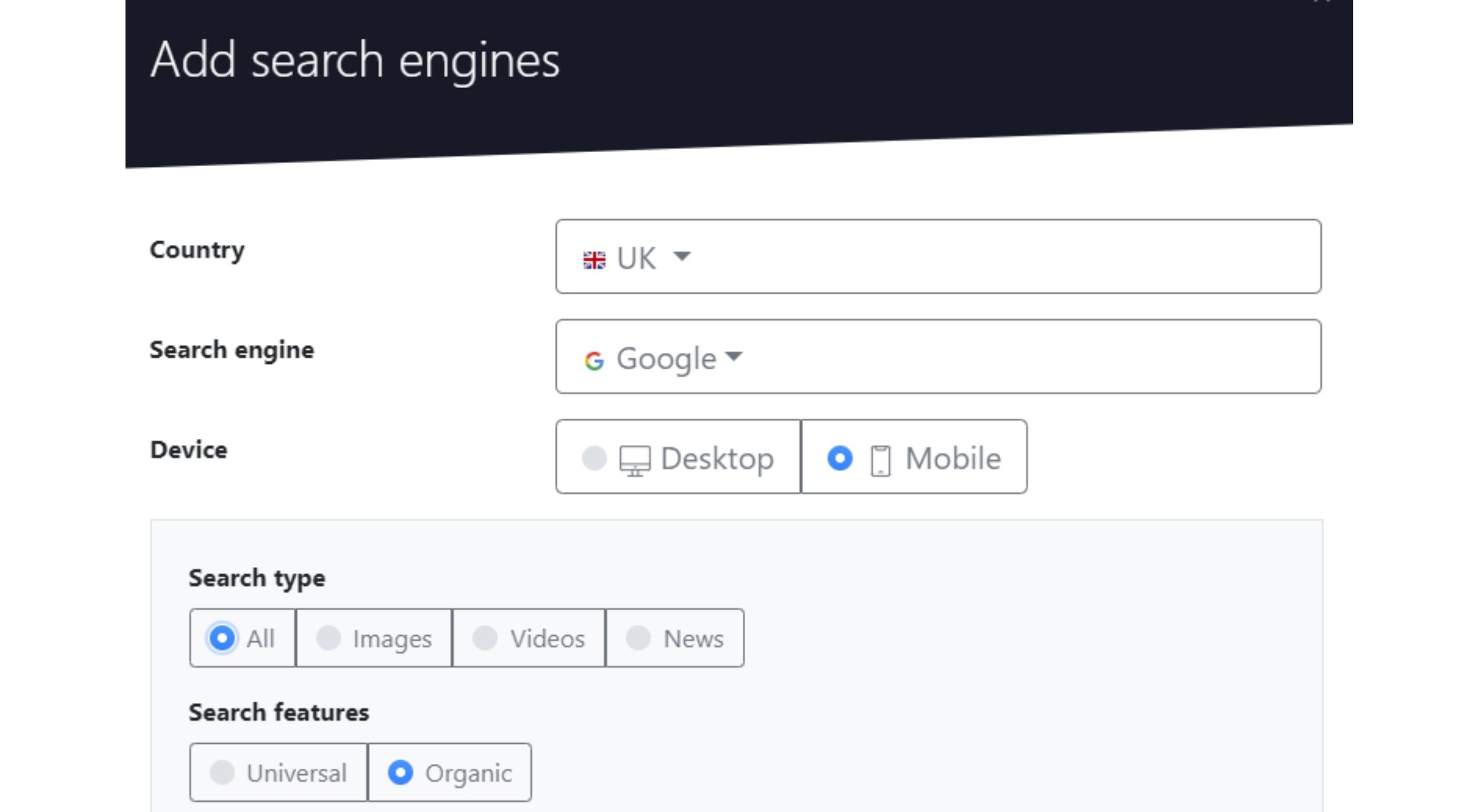
Task: Click the Desktop label text
Action: [717, 459]
